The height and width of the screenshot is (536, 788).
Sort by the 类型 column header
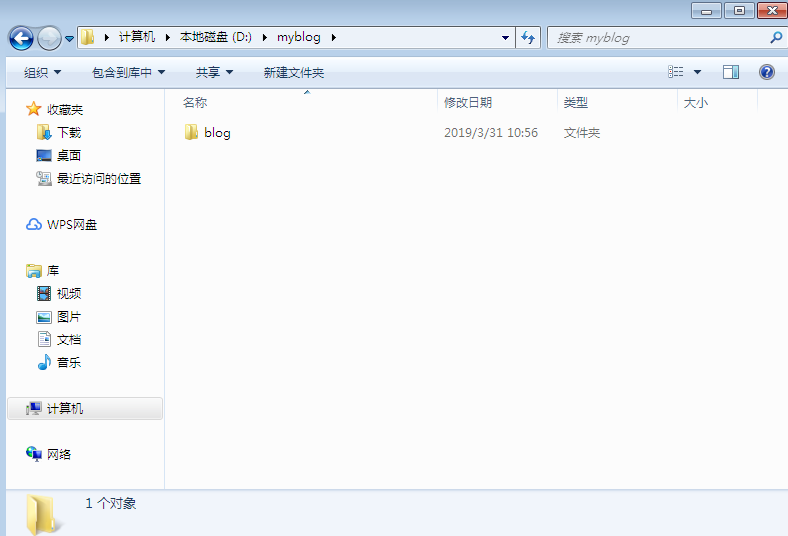[x=575, y=102]
